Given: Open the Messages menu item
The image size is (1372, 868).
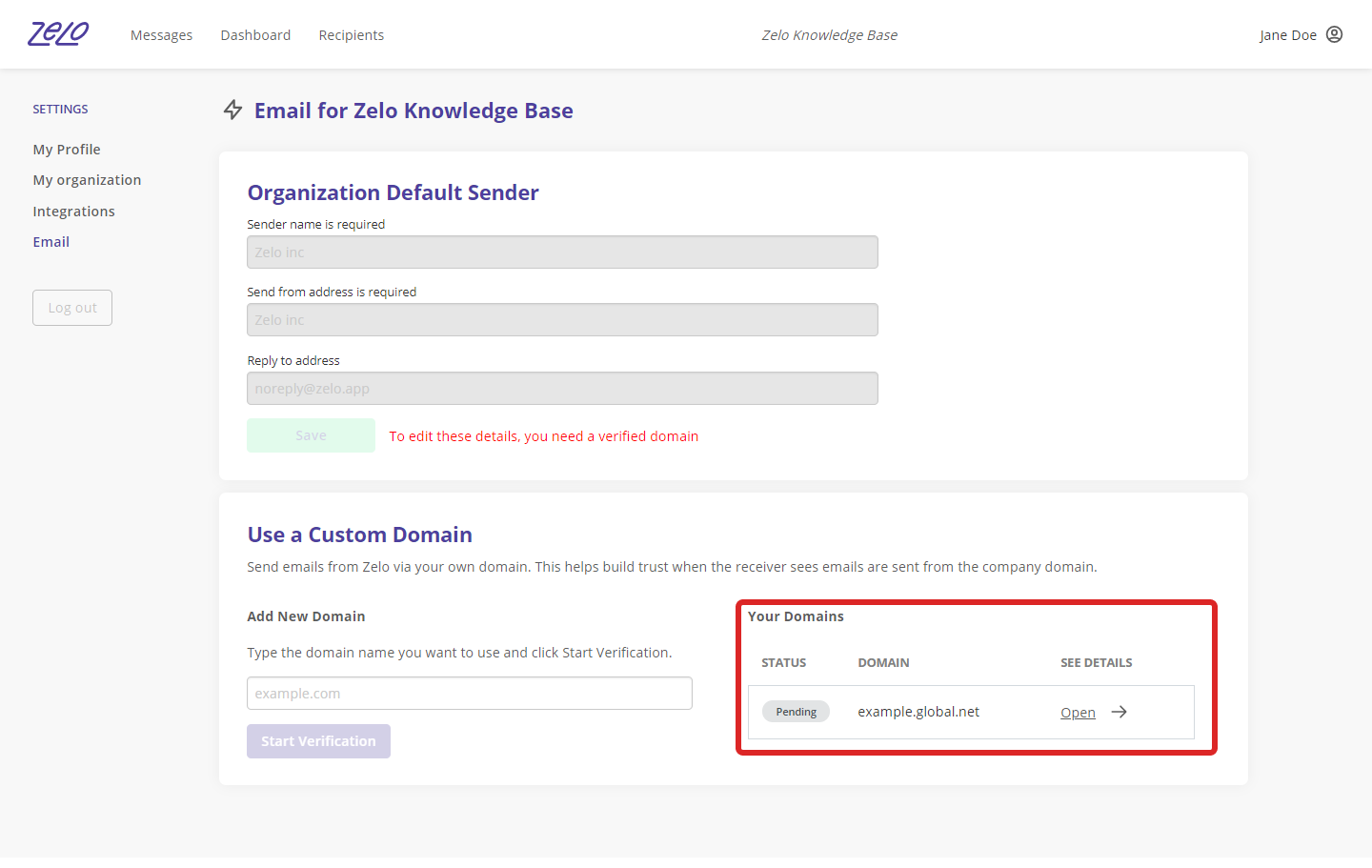Looking at the screenshot, I should (161, 35).
